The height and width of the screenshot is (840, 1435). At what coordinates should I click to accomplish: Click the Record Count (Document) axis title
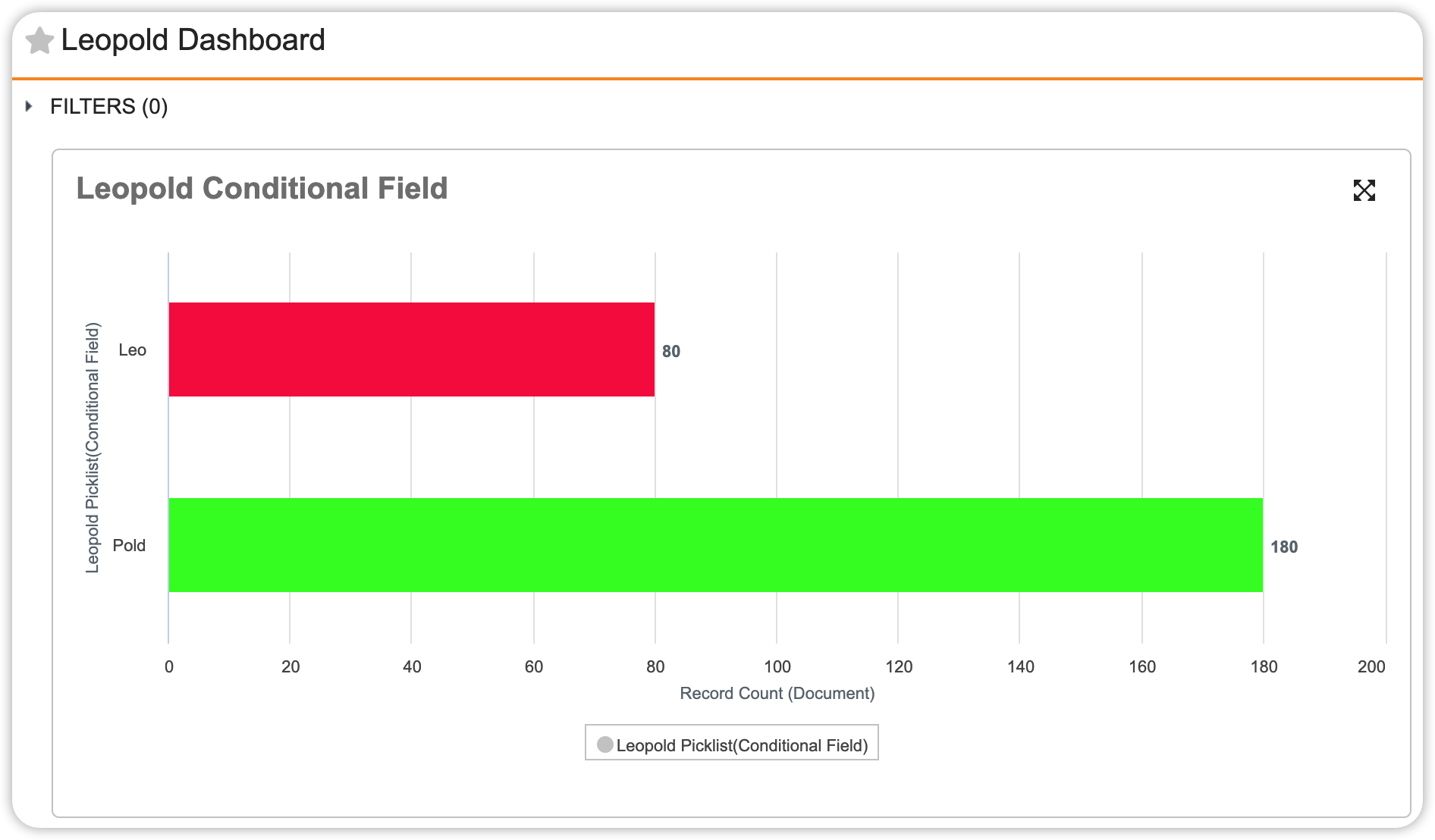(777, 693)
